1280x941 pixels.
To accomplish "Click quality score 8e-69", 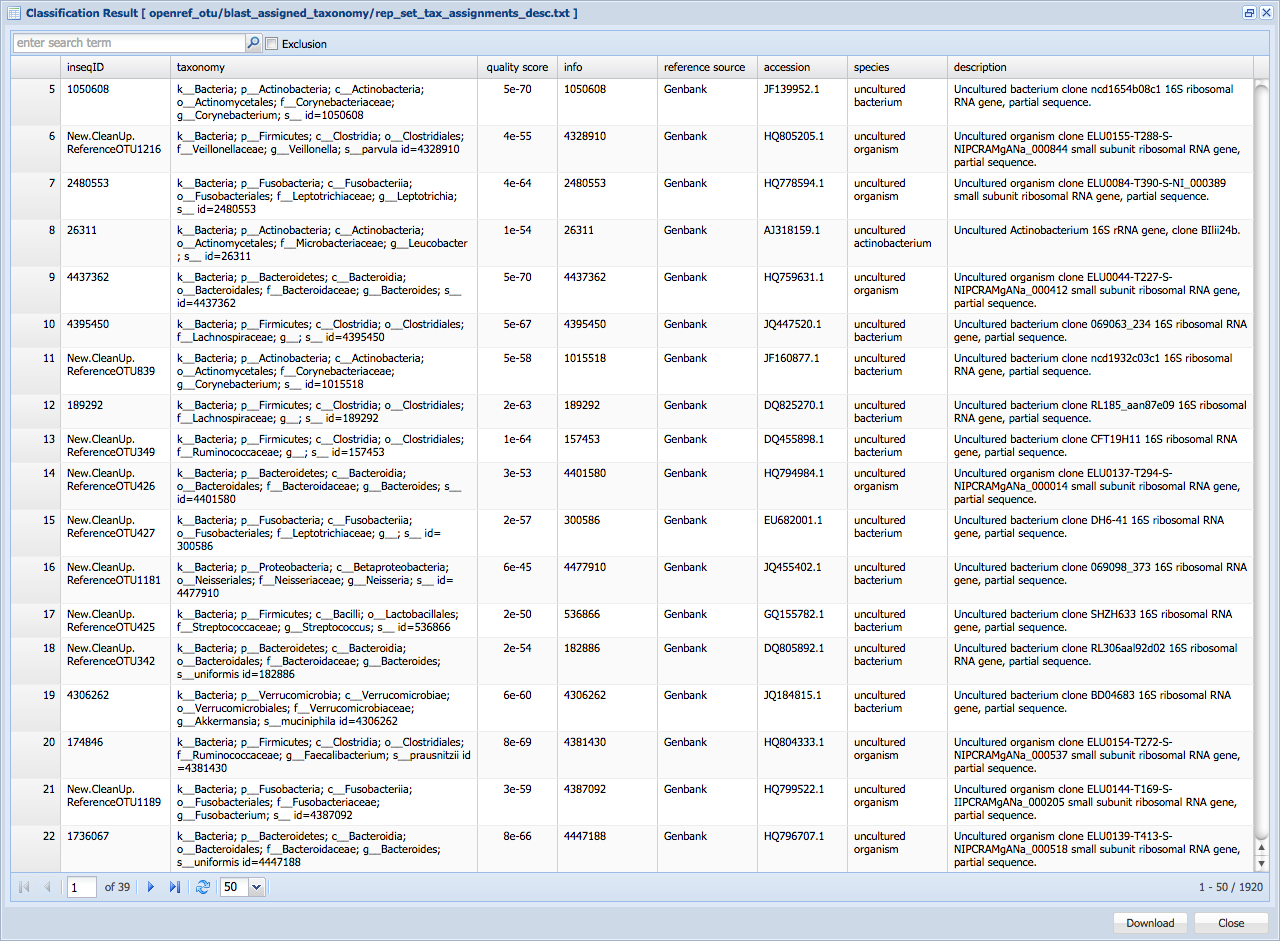I will click(518, 742).
